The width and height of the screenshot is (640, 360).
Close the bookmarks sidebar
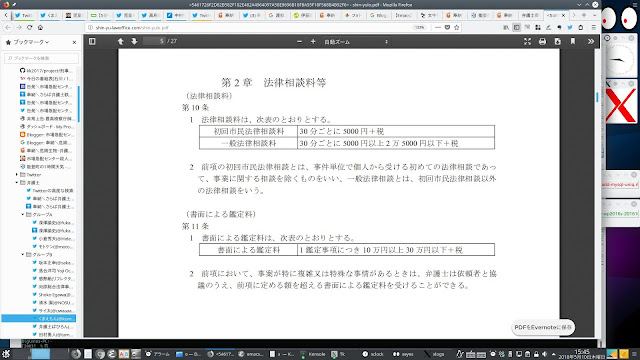(74, 42)
